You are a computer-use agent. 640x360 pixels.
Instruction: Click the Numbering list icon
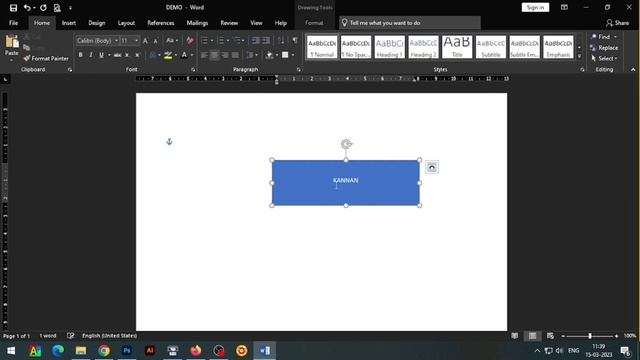pos(221,40)
